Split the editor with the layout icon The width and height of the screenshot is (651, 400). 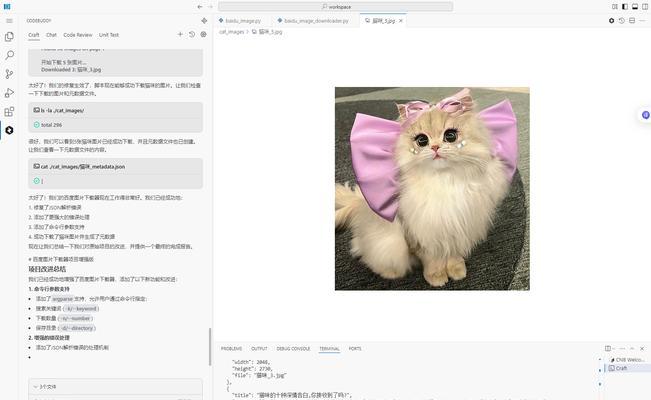pos(632,20)
